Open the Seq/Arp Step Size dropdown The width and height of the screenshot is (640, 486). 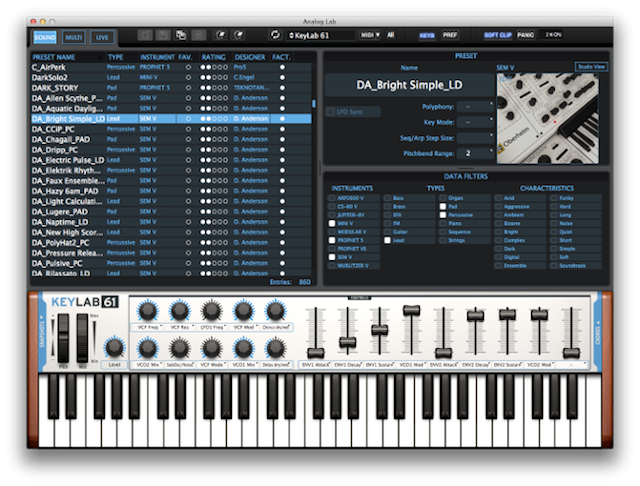coord(476,138)
